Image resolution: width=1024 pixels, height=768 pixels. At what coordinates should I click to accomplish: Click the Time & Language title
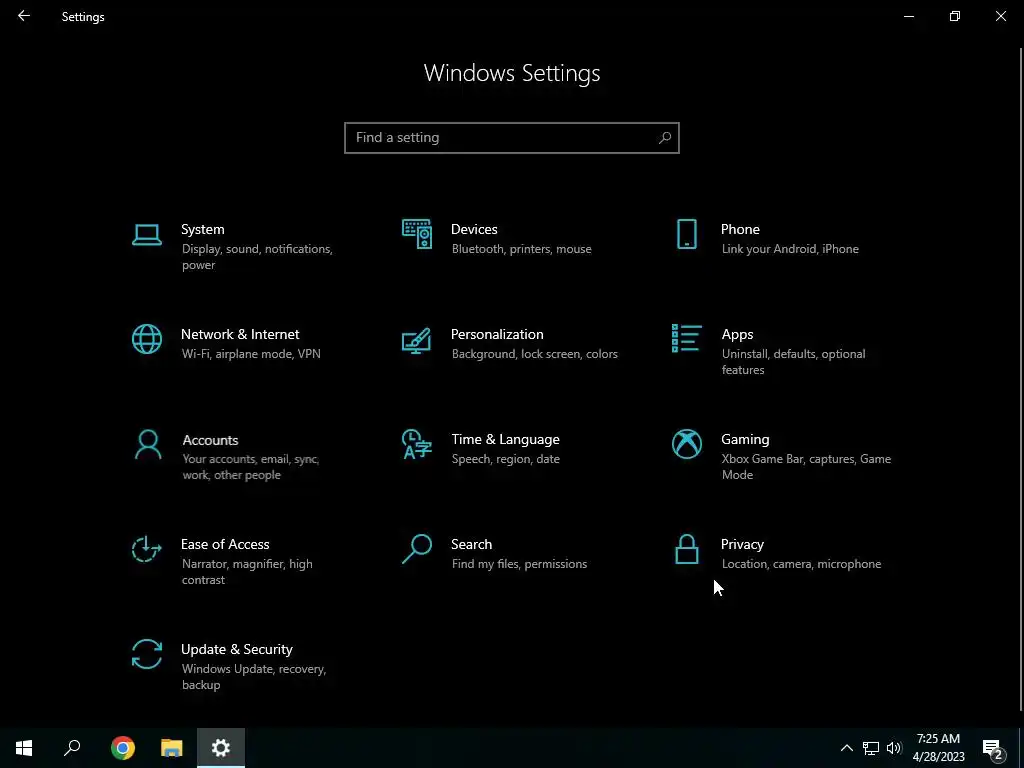tap(505, 440)
